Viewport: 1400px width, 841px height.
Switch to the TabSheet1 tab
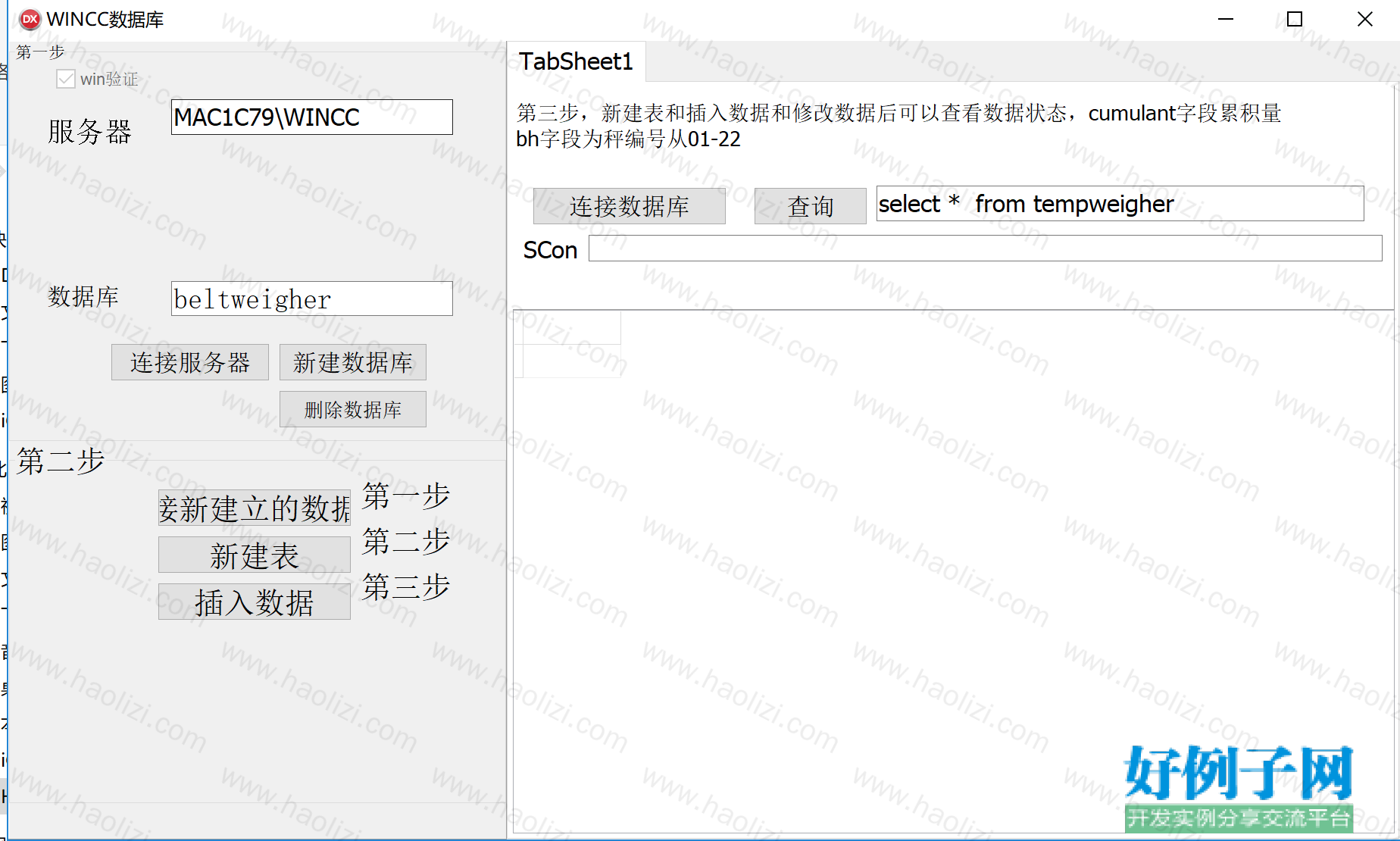click(x=576, y=61)
